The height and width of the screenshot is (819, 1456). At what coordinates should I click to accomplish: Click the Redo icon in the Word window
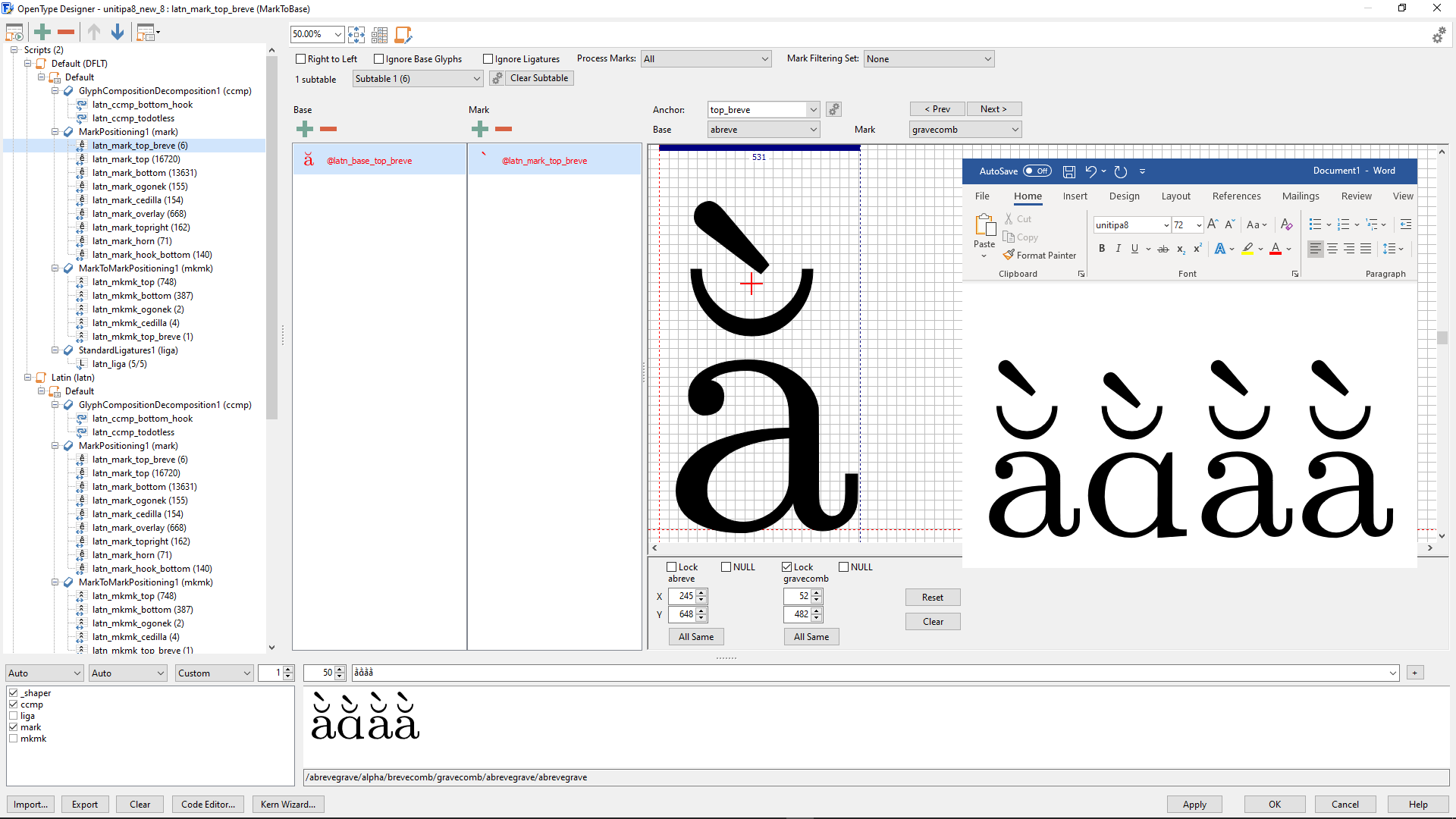[x=1121, y=171]
